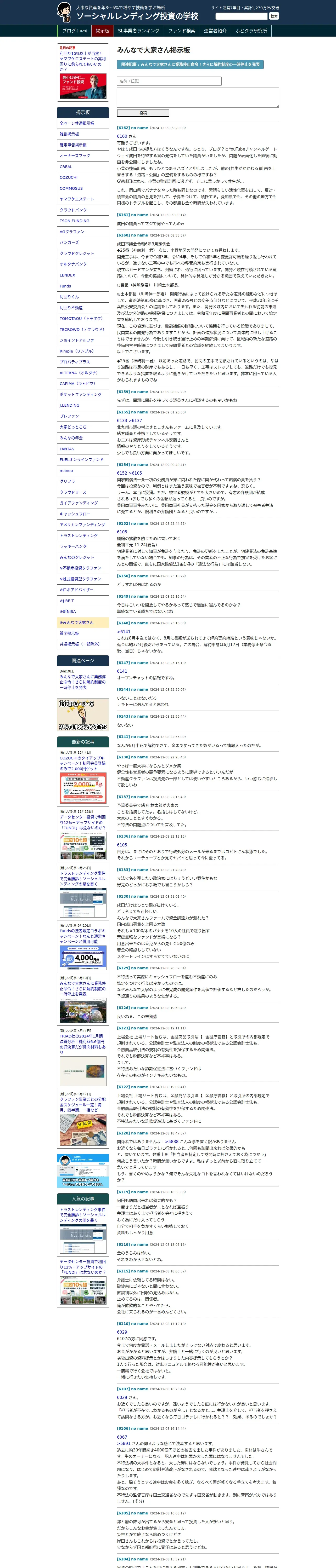The width and height of the screenshot is (336, 1568).
Task: Click the ソーシャルレンディング投資の学校 site title
Action: pyautogui.click(x=137, y=16)
